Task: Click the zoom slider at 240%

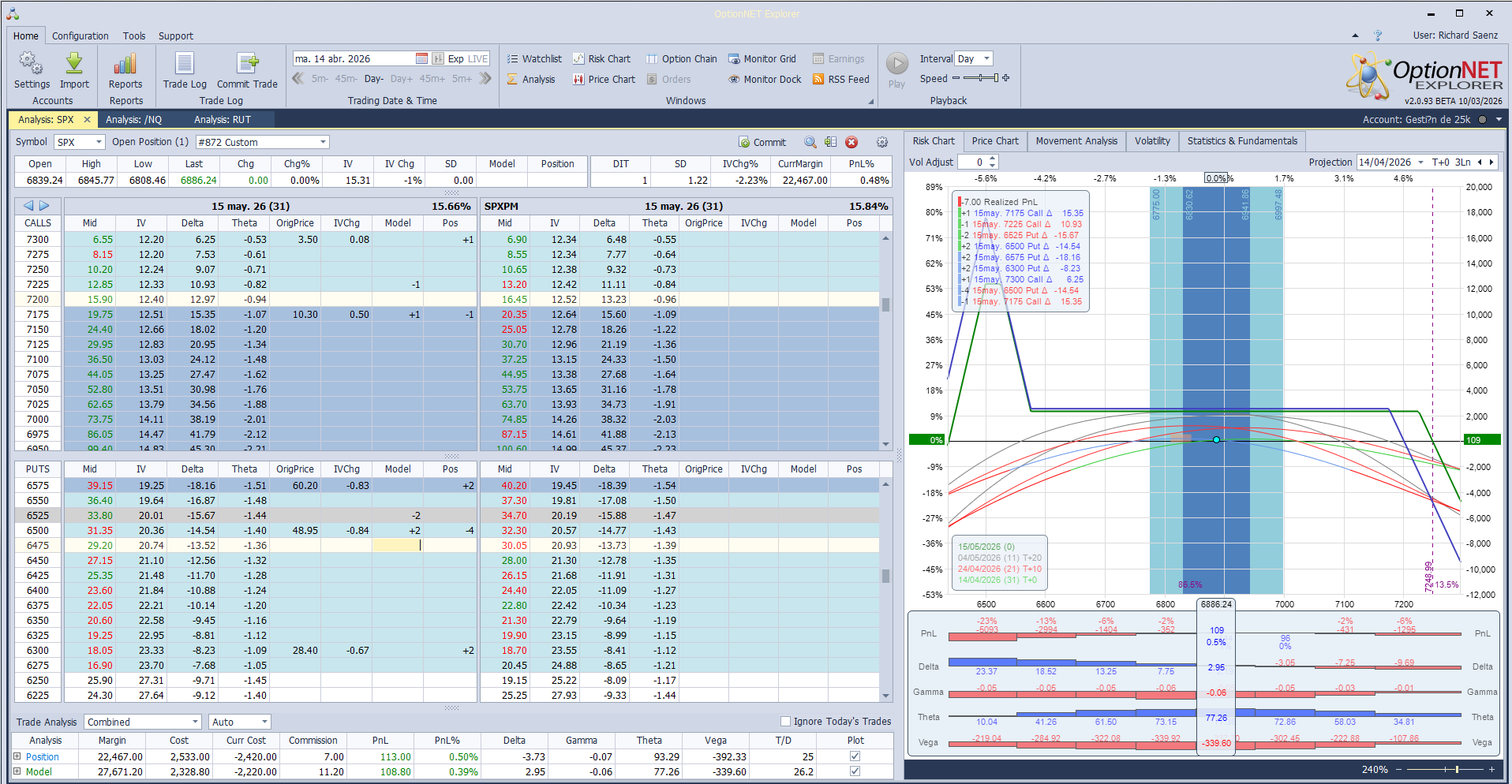Action: click(1457, 769)
